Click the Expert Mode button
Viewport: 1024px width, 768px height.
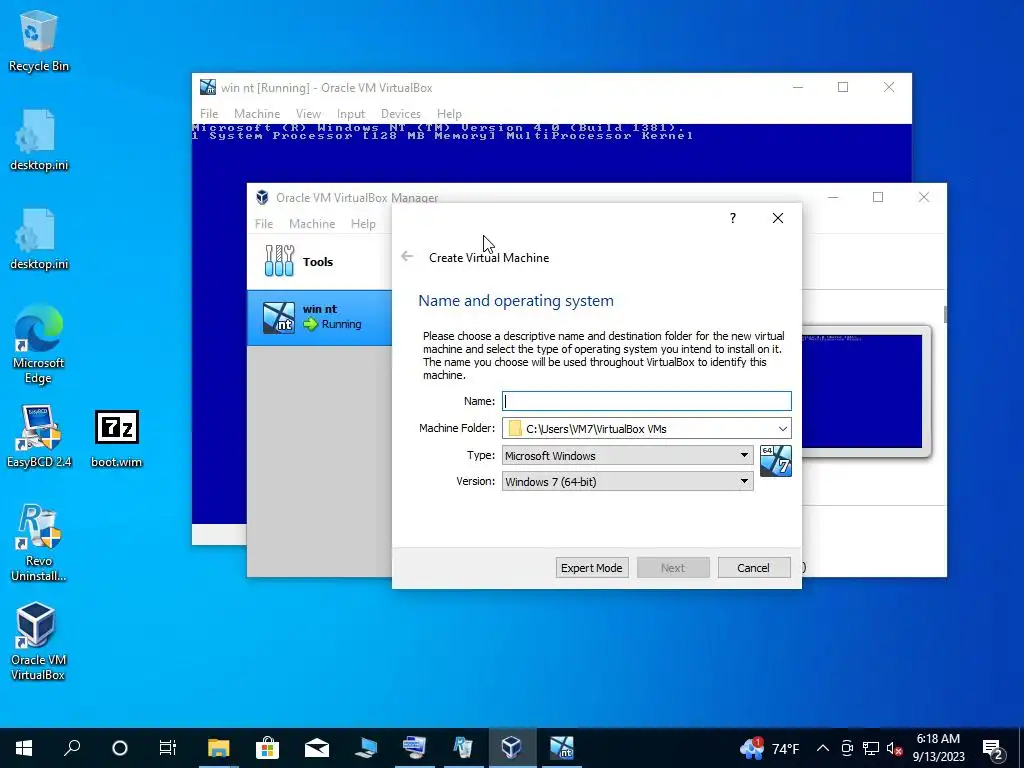click(592, 568)
